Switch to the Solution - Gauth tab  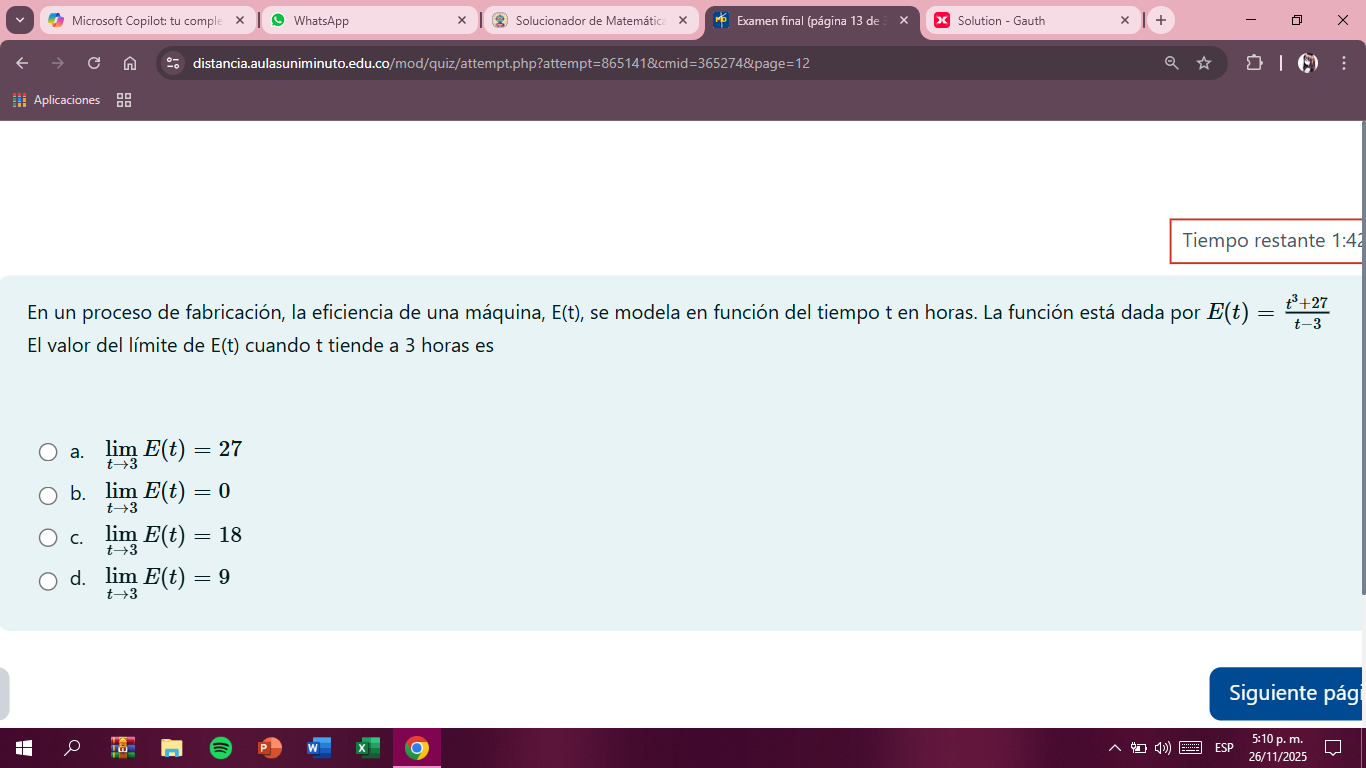[x=1030, y=20]
